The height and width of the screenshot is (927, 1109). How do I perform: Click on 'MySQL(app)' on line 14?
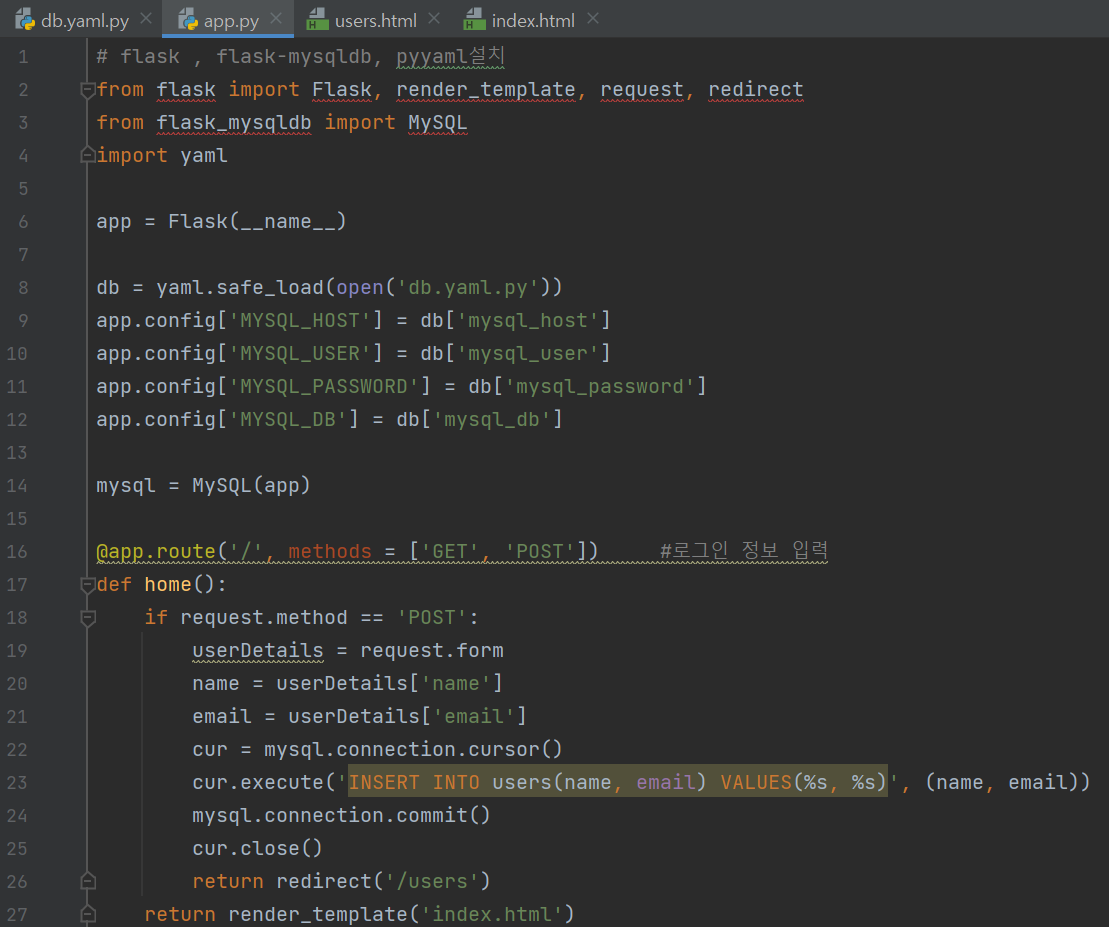[251, 486]
